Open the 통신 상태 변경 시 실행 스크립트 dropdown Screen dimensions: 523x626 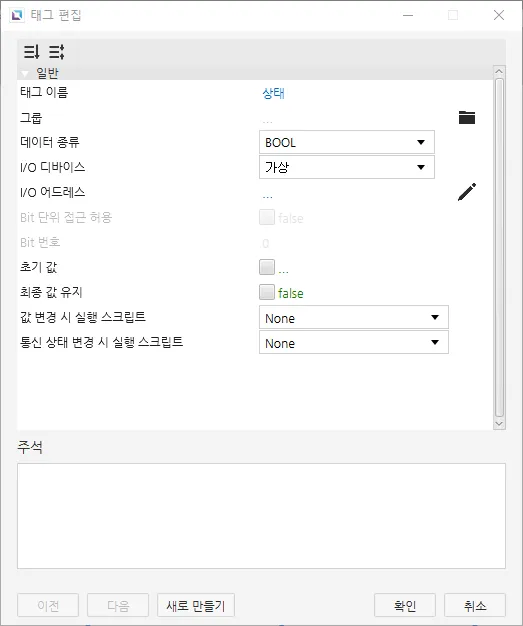pos(354,342)
